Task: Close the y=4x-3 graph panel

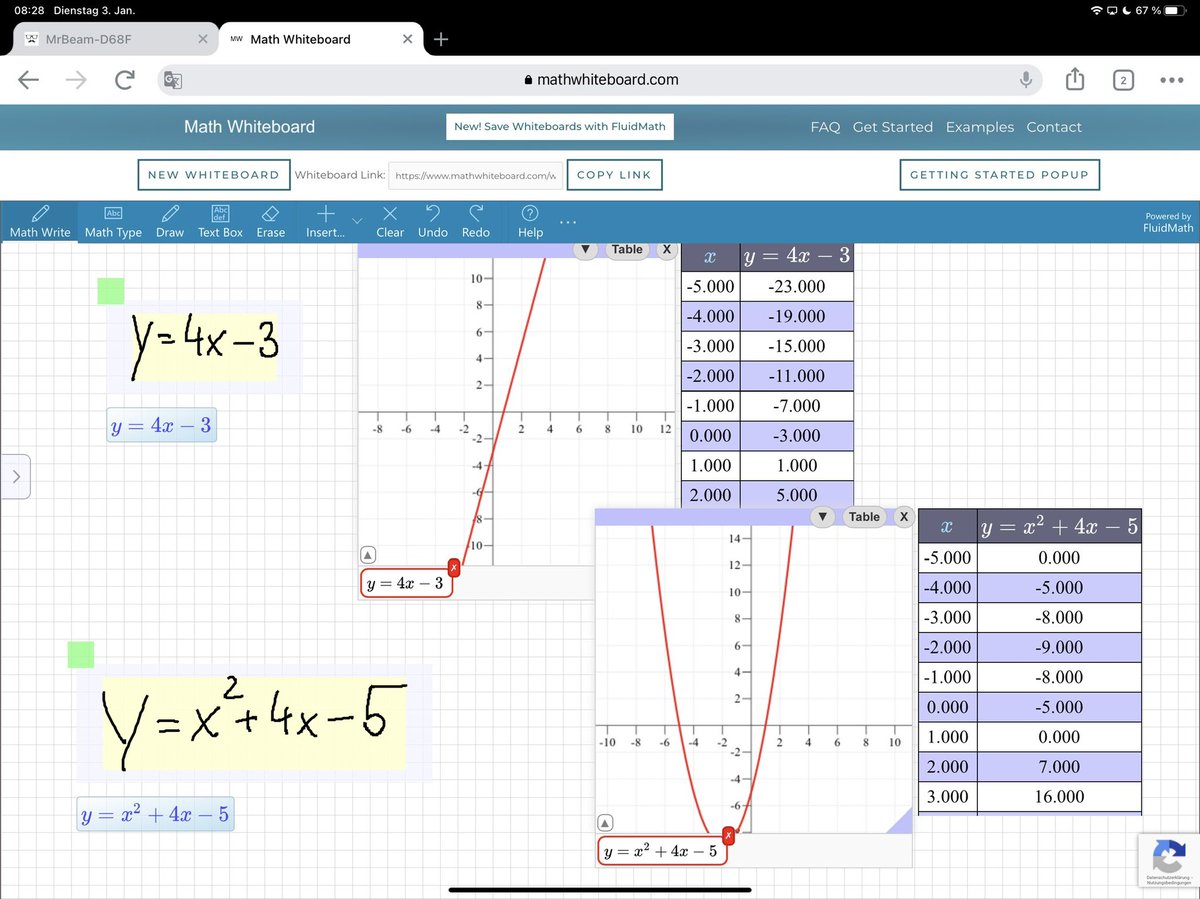Action: pos(666,250)
